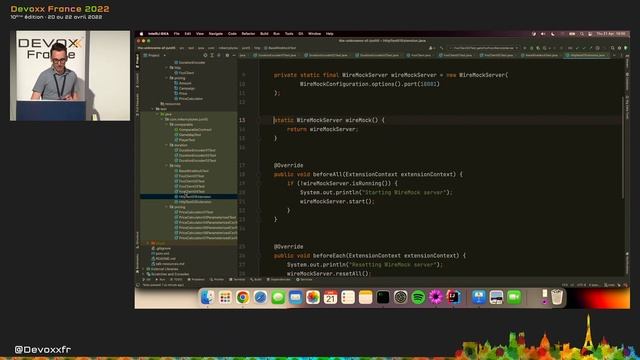Open the Navigate menu
The height and width of the screenshot is (360, 640).
pyautogui.click(x=216, y=34)
